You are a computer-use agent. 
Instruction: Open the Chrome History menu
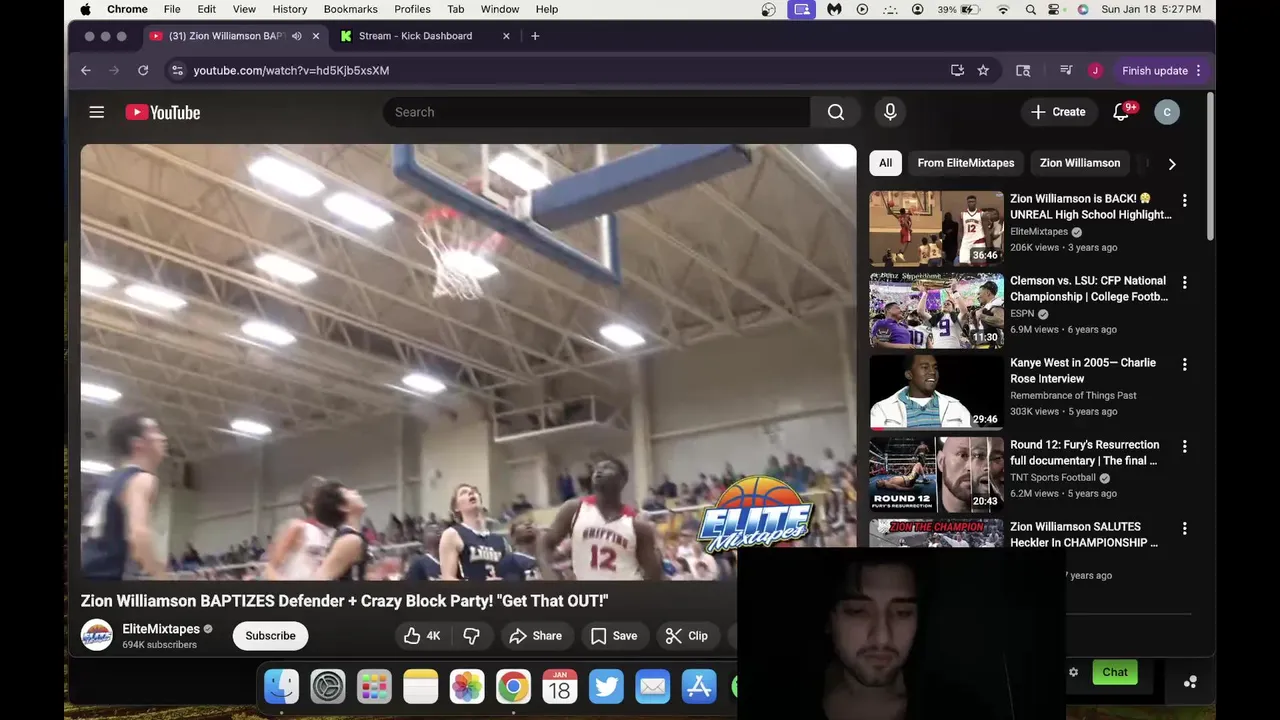coord(290,9)
